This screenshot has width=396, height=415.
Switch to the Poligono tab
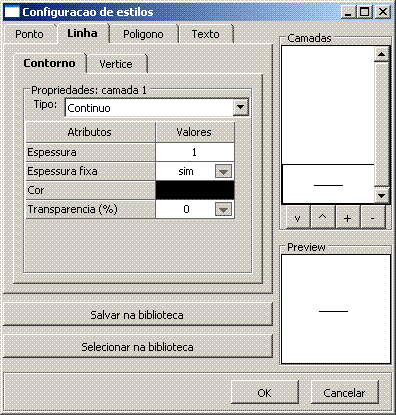143,34
